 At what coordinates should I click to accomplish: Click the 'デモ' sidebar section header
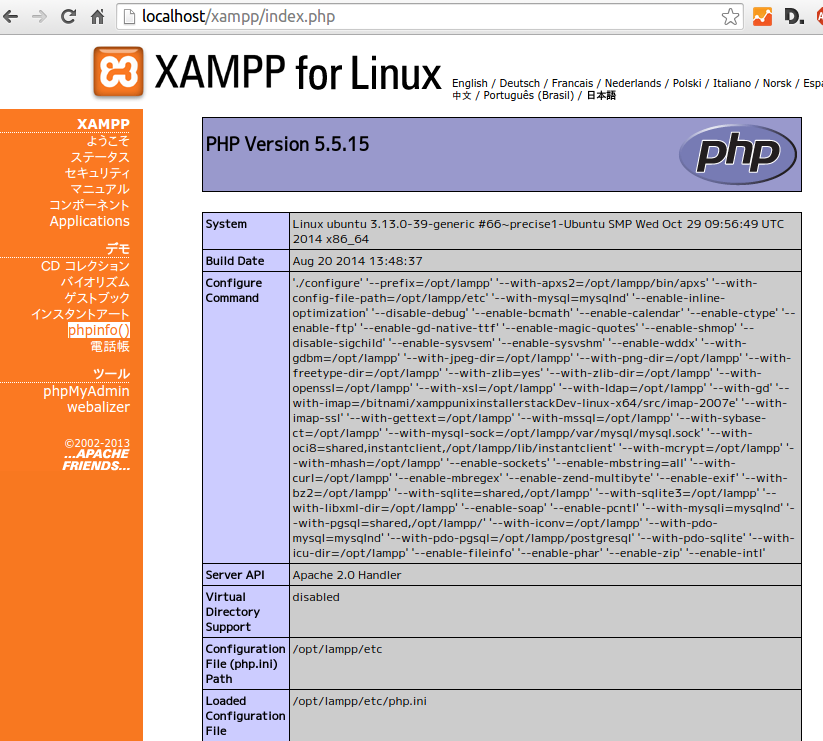tap(118, 249)
